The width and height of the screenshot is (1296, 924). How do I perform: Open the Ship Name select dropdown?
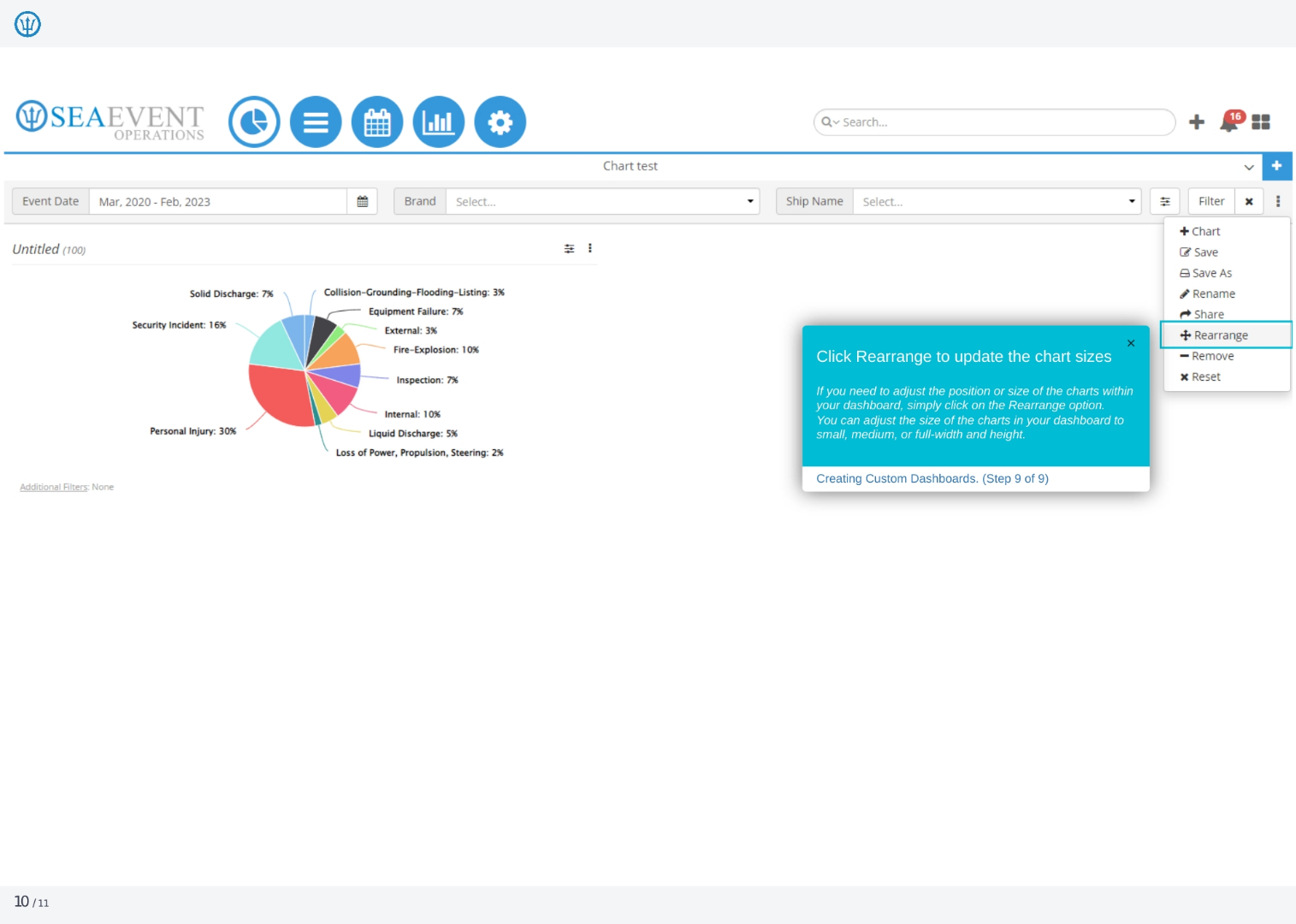997,202
